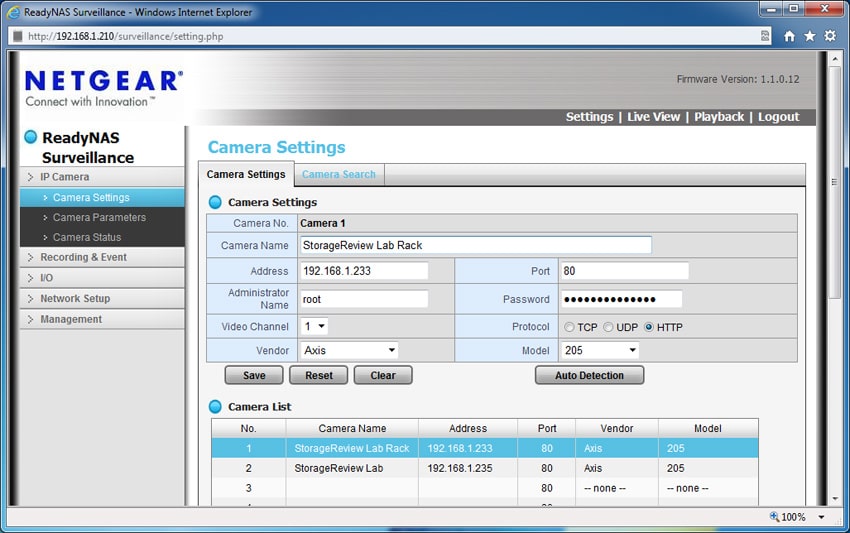The image size is (850, 533).
Task: Click the Password input field
Action: [x=622, y=299]
